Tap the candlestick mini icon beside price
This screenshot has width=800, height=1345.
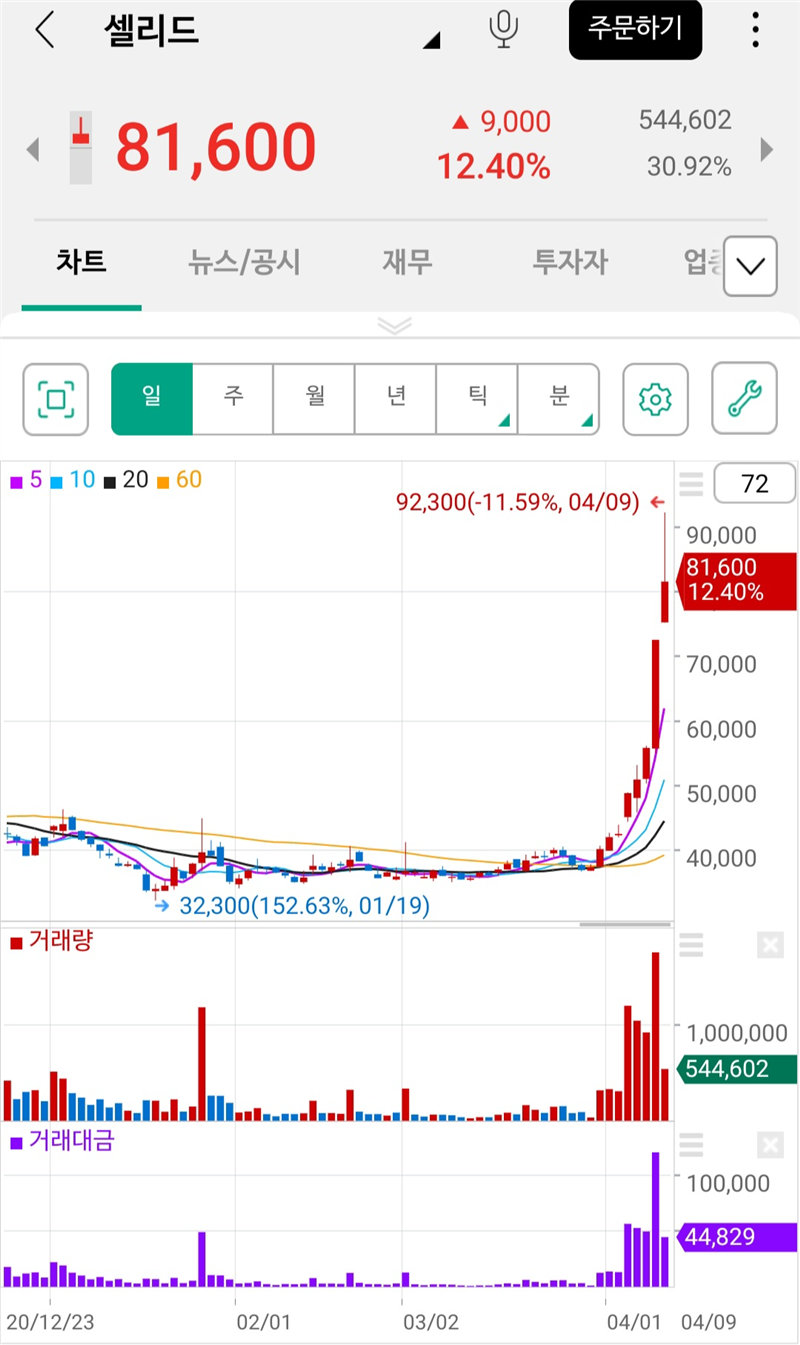[x=80, y=147]
